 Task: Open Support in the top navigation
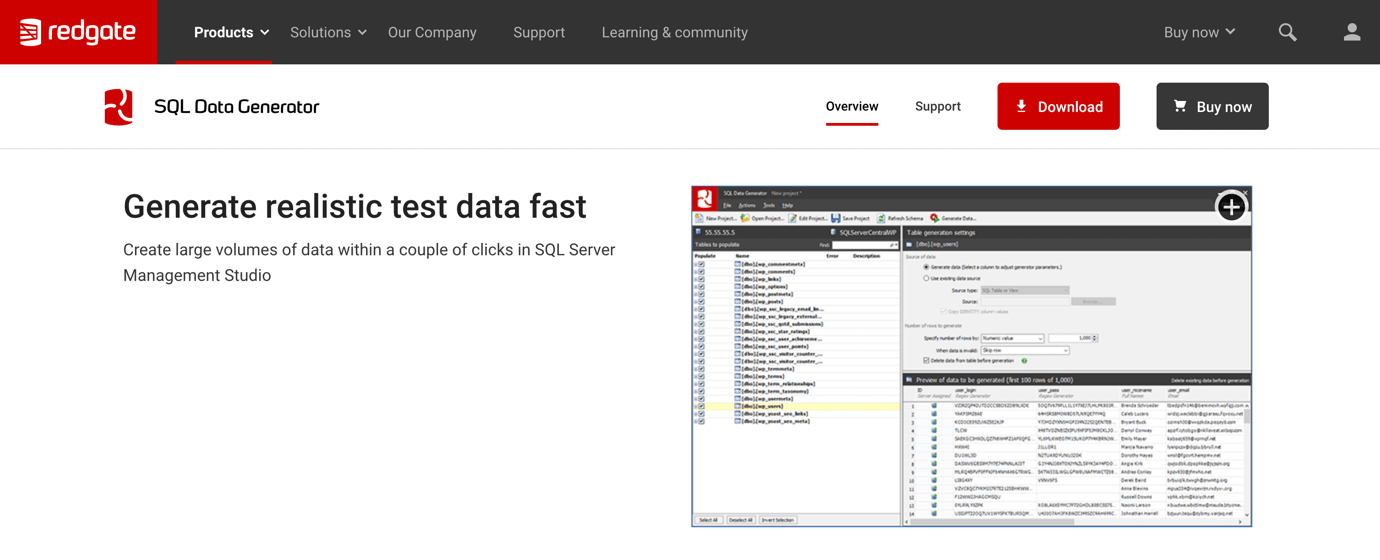539,32
